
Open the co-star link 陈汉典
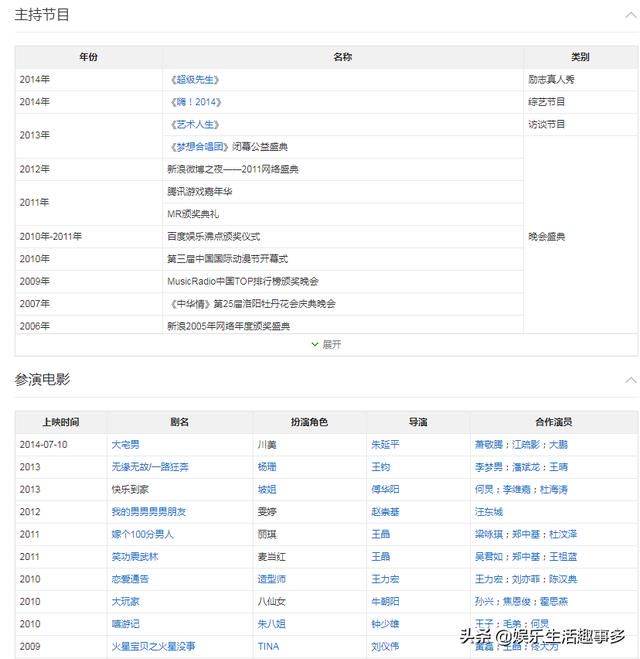563,579
